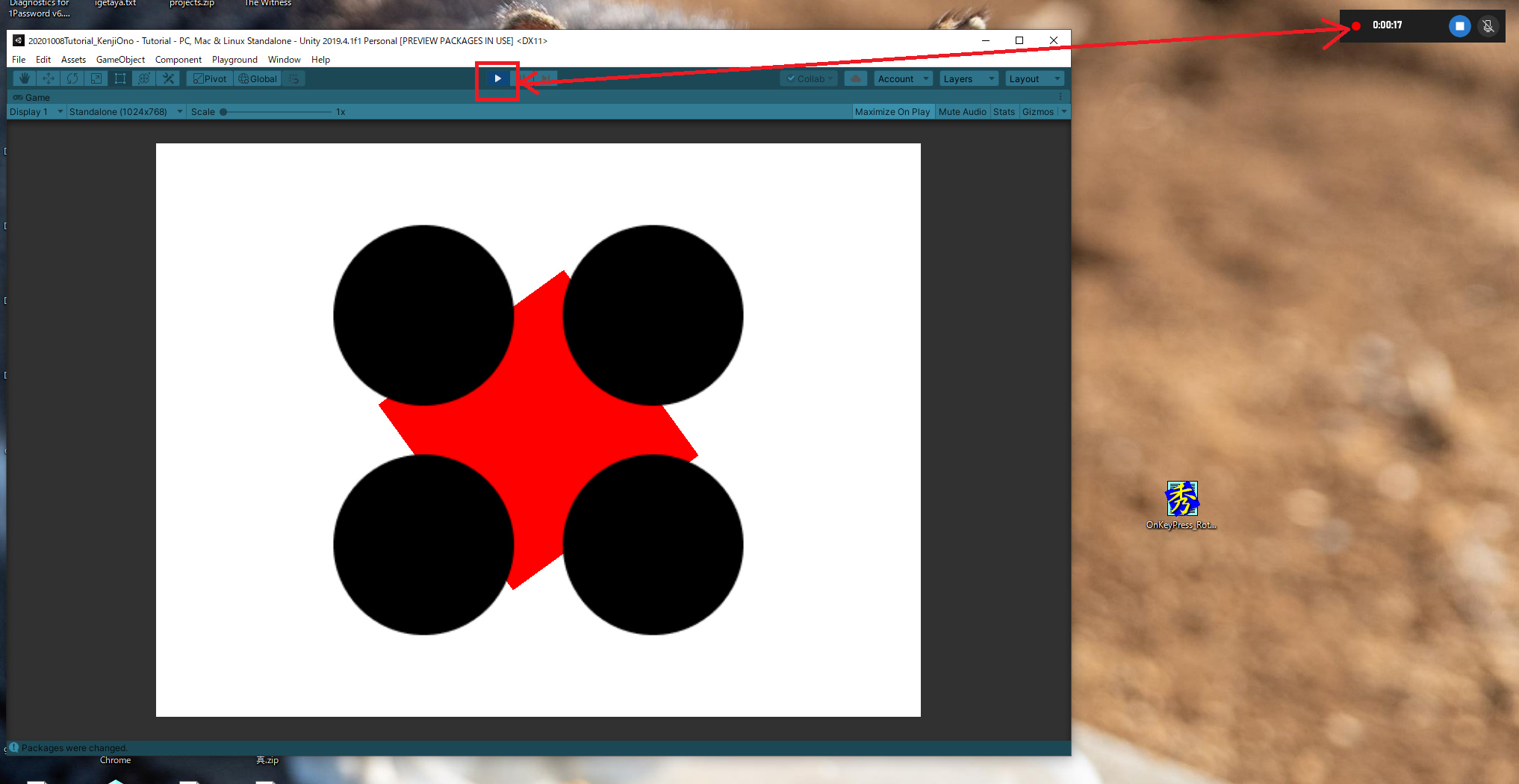
Task: Open the Standalone (1024x768) aspect dropdown
Action: [x=126, y=112]
